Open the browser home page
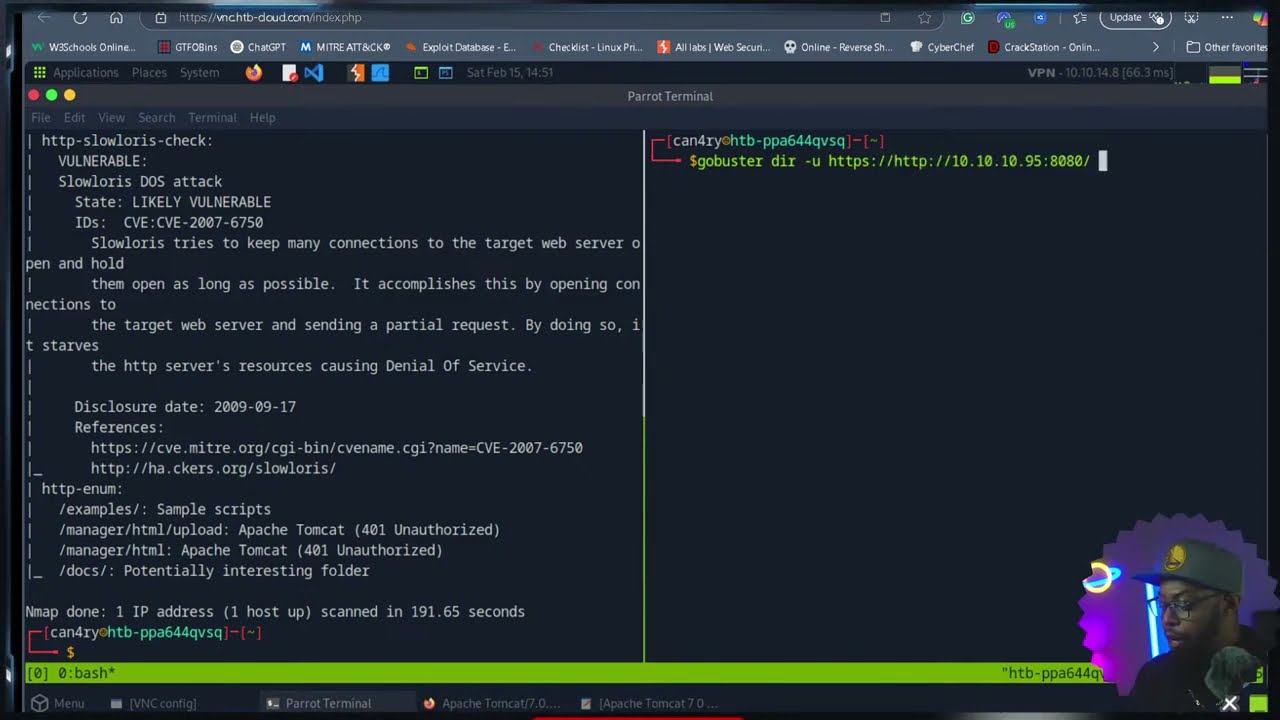 pos(116,18)
